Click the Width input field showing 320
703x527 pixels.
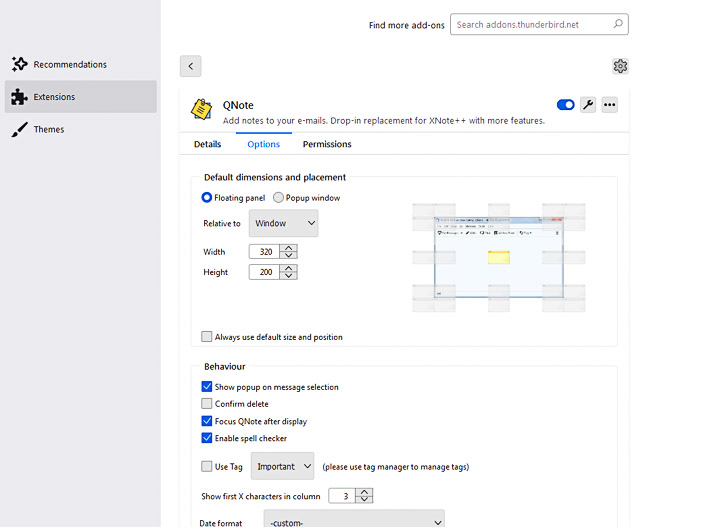pos(265,252)
